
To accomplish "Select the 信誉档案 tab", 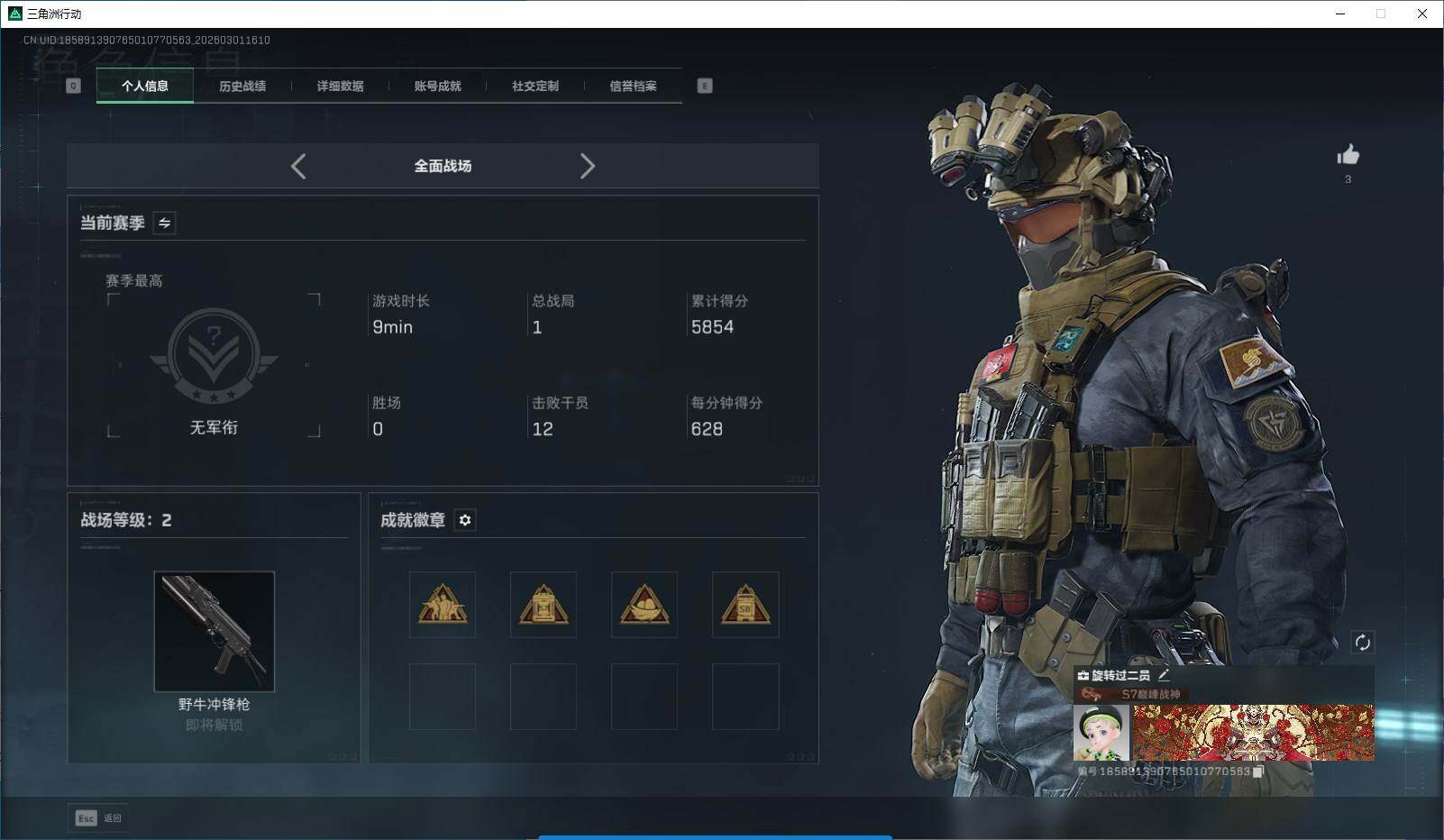I will click(633, 86).
